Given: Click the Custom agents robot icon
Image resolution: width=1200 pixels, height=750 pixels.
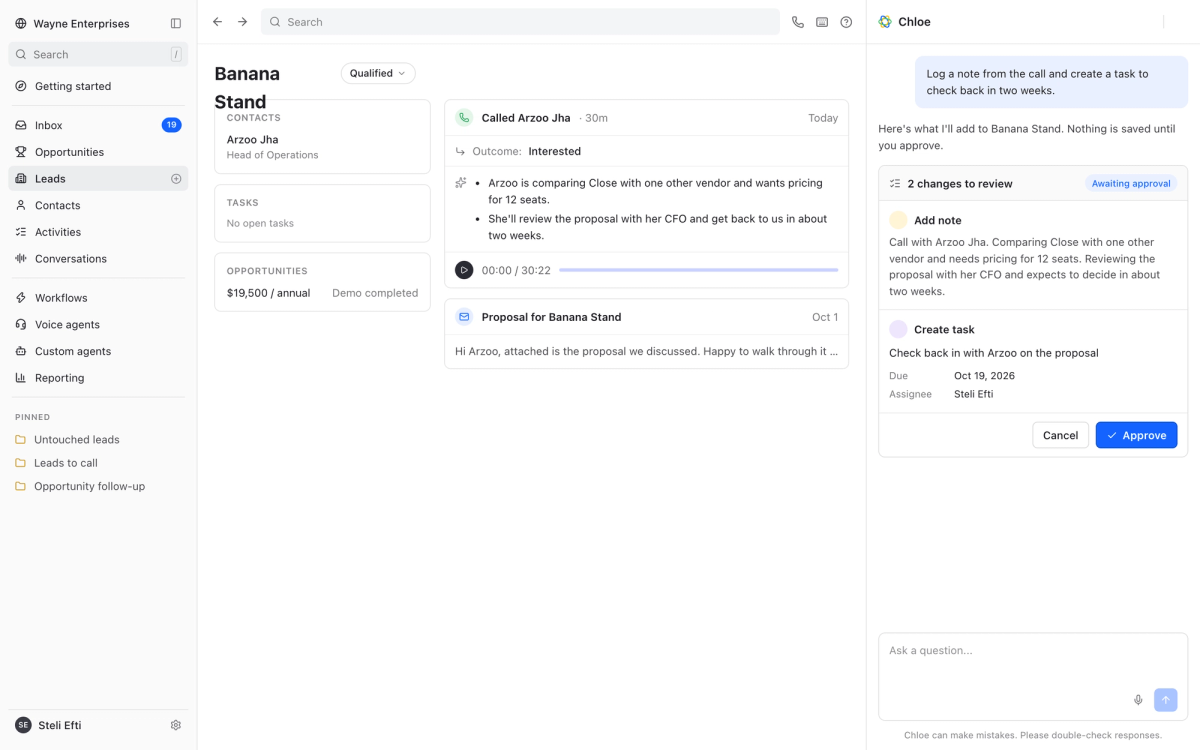Looking at the screenshot, I should click(x=21, y=351).
